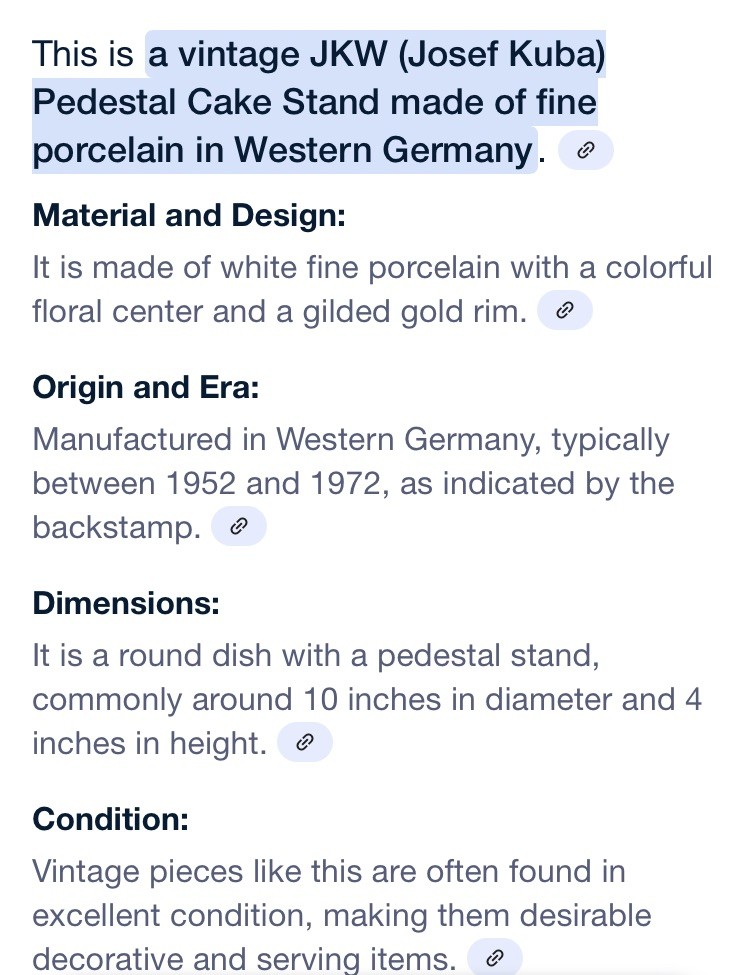Open source link icon after serving items

(494, 958)
